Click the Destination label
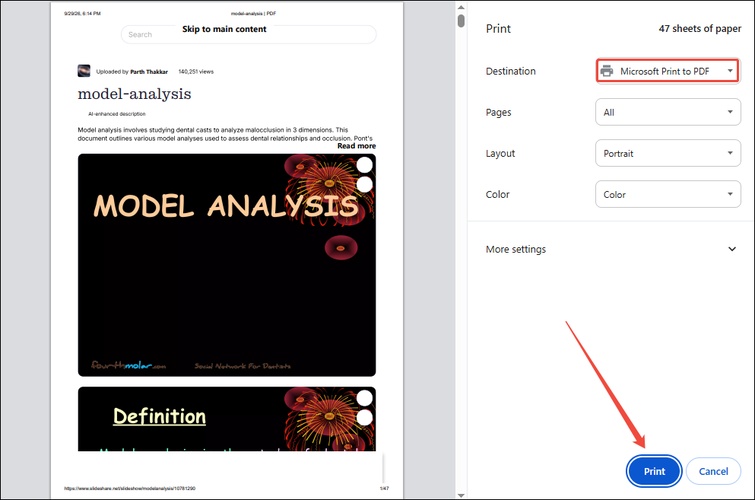755x500 pixels. tap(510, 71)
